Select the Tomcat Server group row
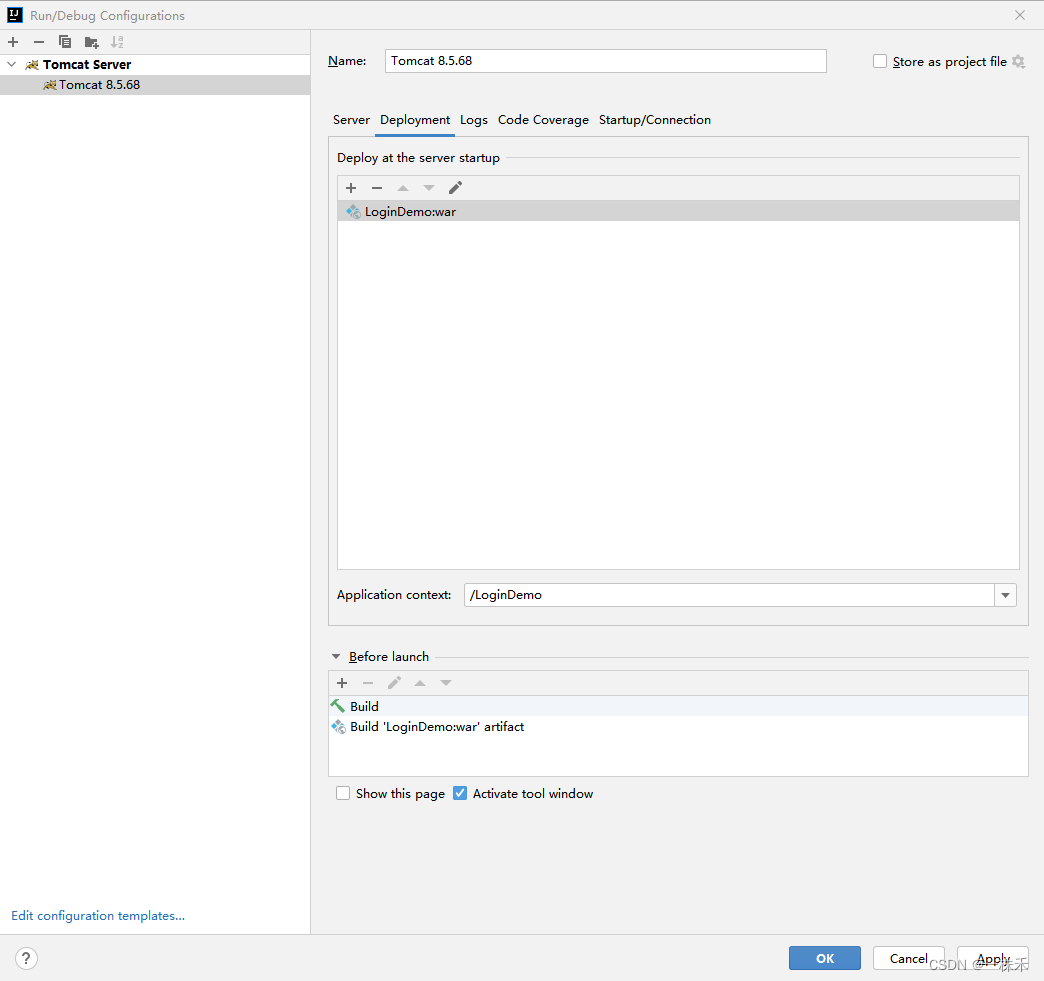Image resolution: width=1044 pixels, height=981 pixels. [x=155, y=65]
